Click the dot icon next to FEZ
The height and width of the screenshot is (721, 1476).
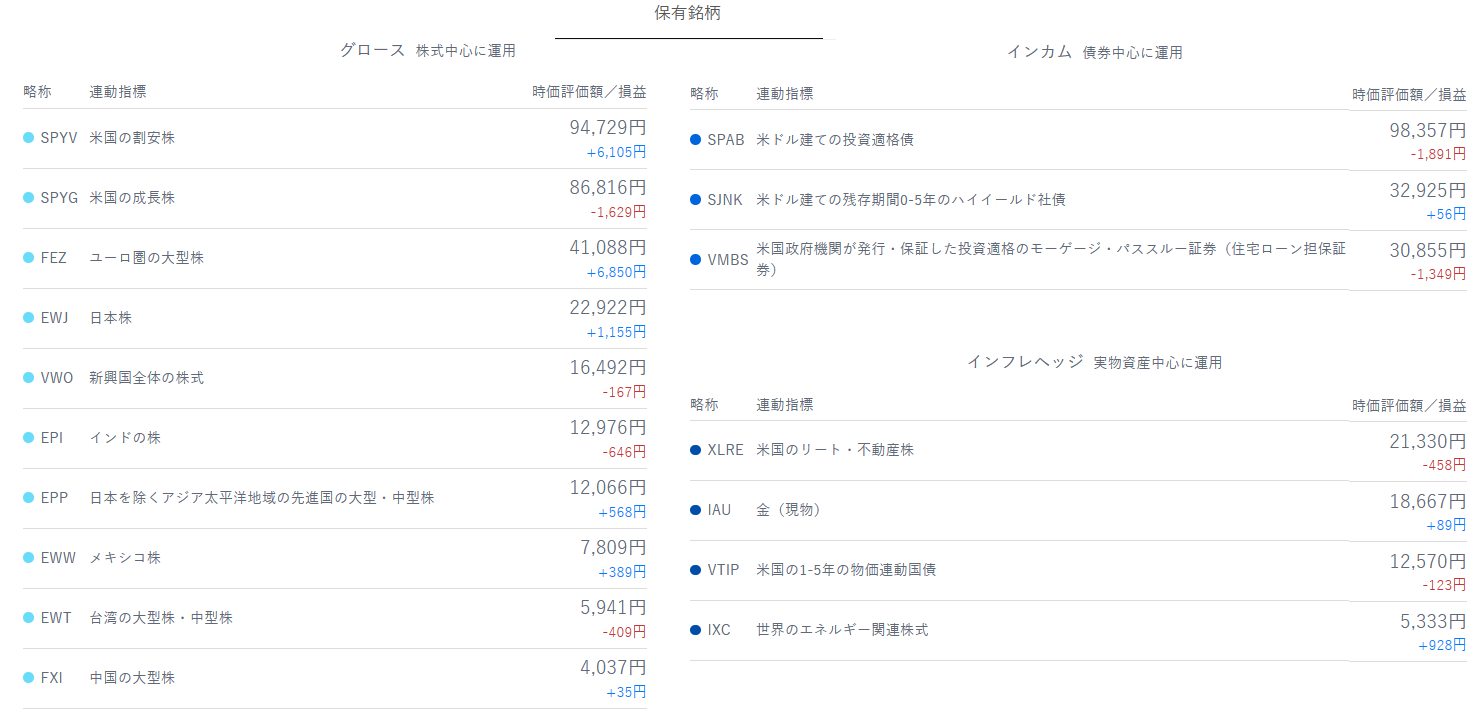28,258
